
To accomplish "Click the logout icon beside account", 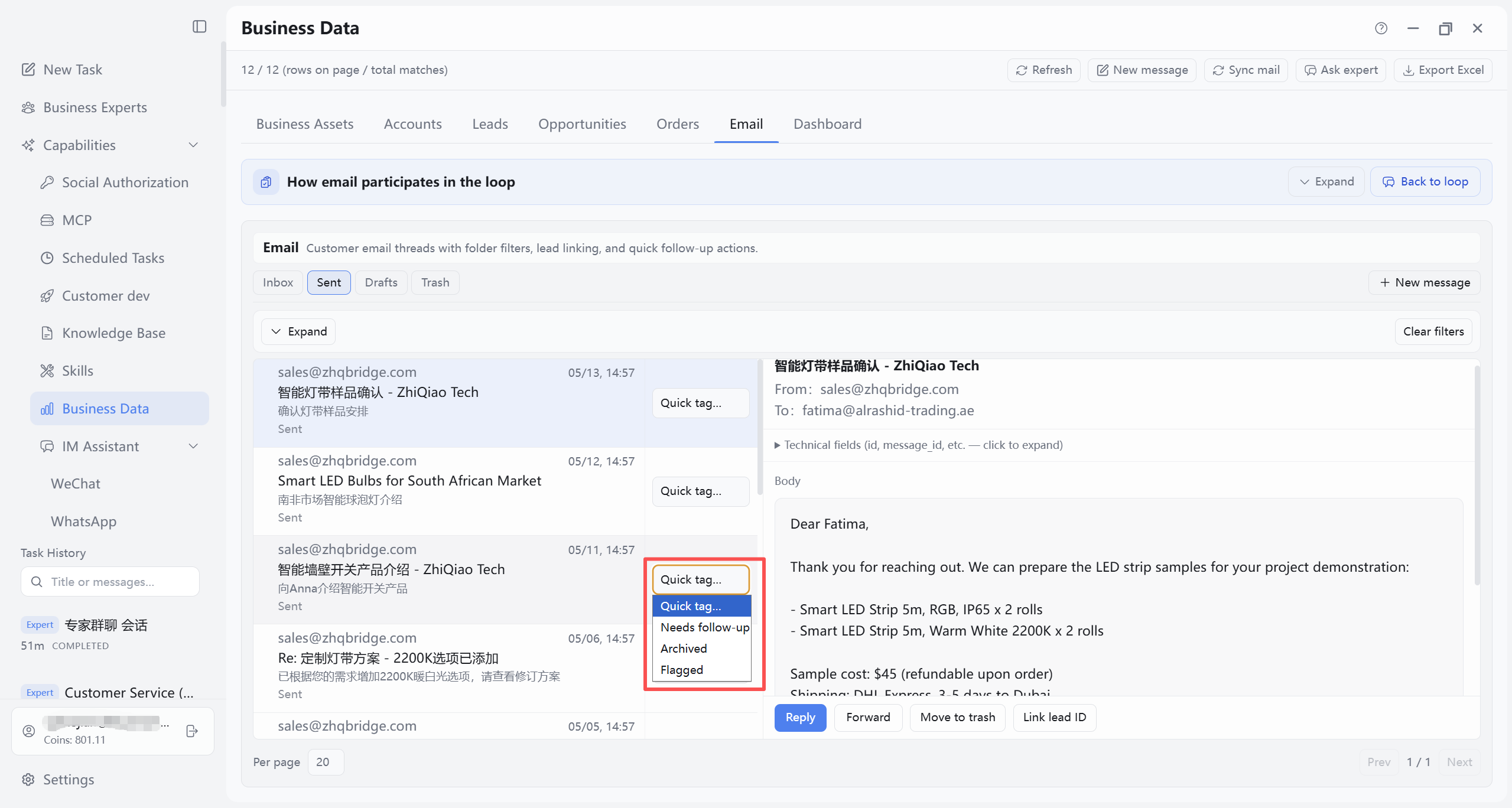I will [x=192, y=731].
